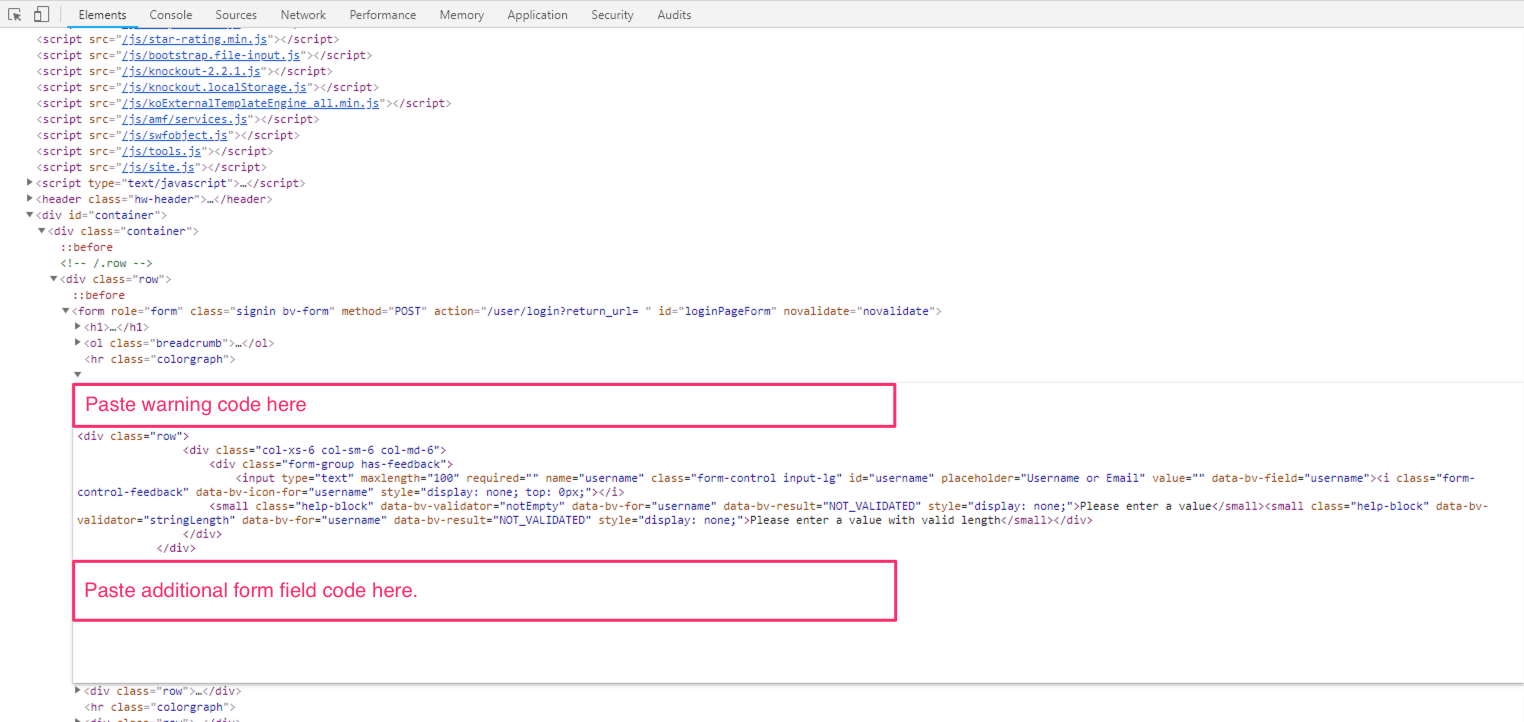Collapse the form loginPageForm node
This screenshot has height=722, width=1524.
point(66,311)
